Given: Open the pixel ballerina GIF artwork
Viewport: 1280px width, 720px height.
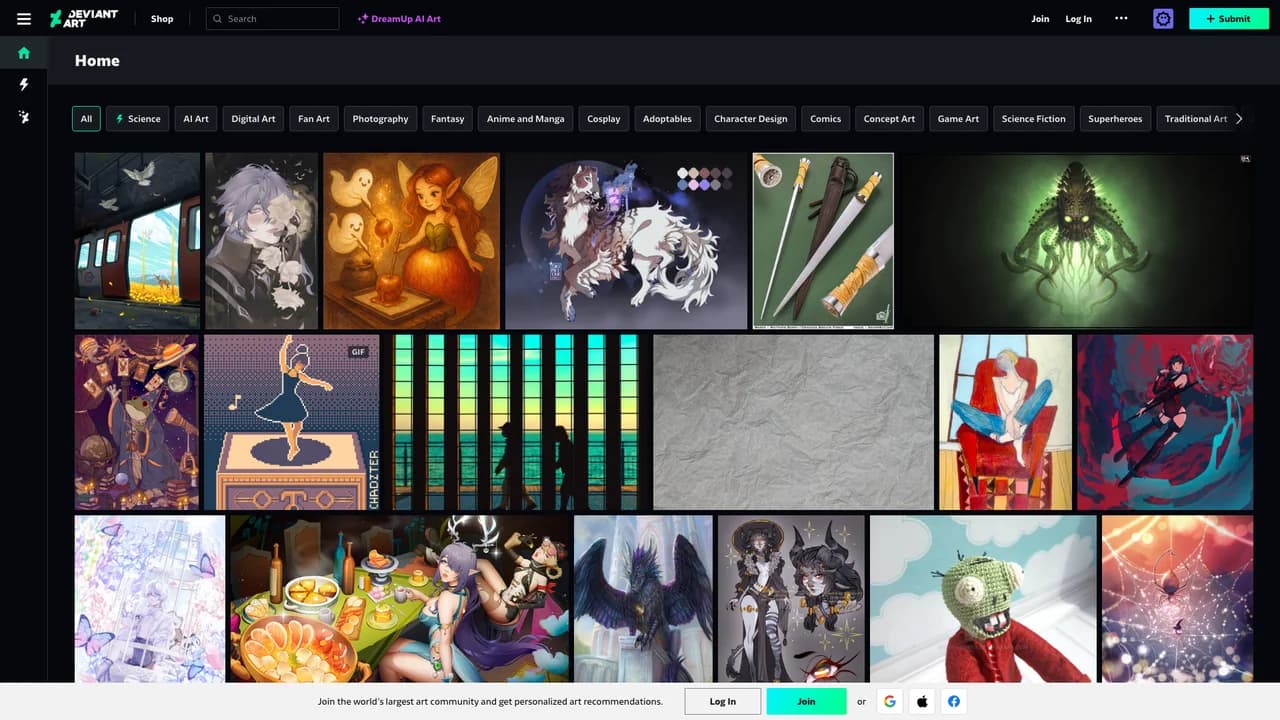Looking at the screenshot, I should (292, 423).
